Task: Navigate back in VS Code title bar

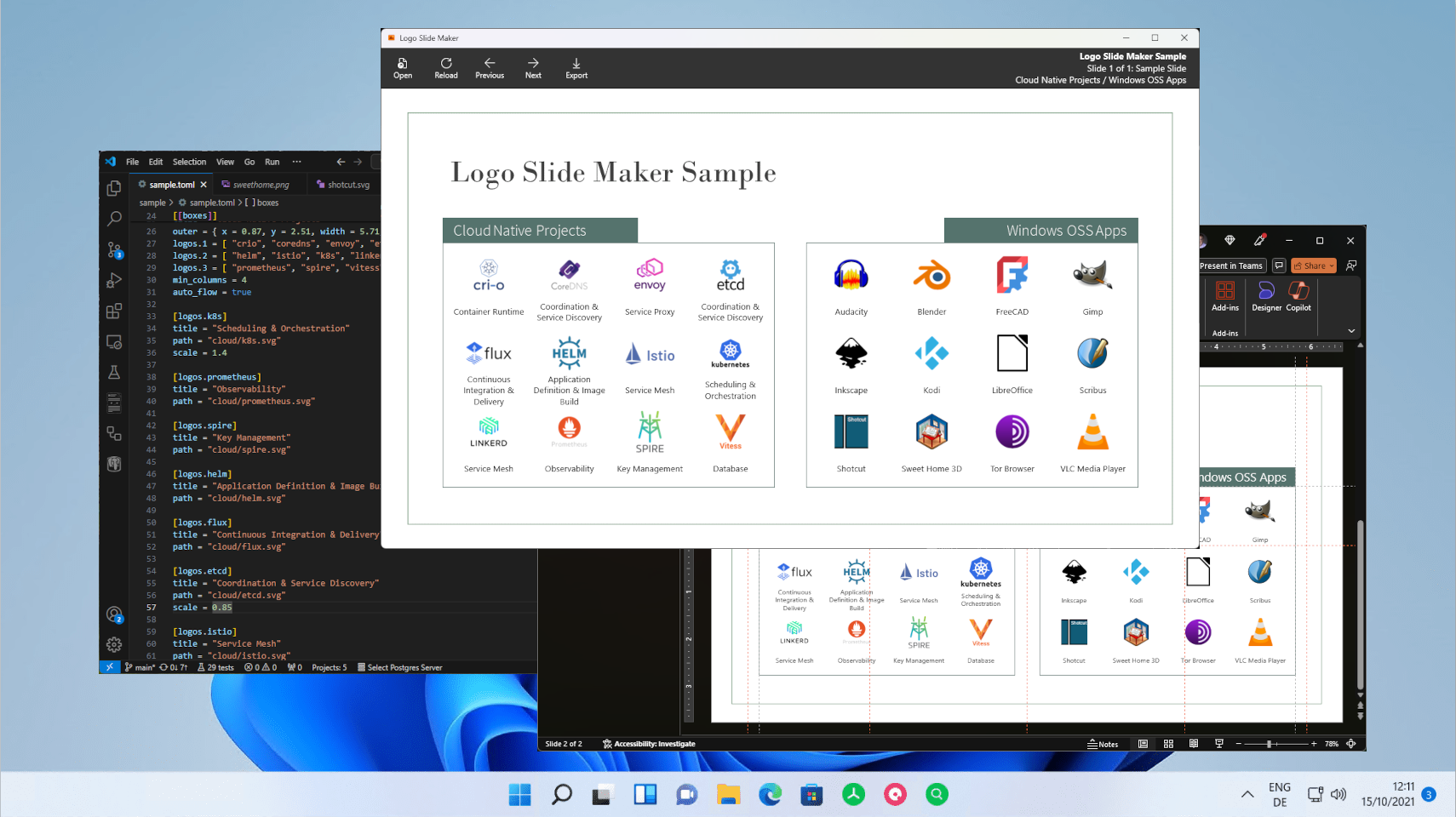Action: (341, 162)
